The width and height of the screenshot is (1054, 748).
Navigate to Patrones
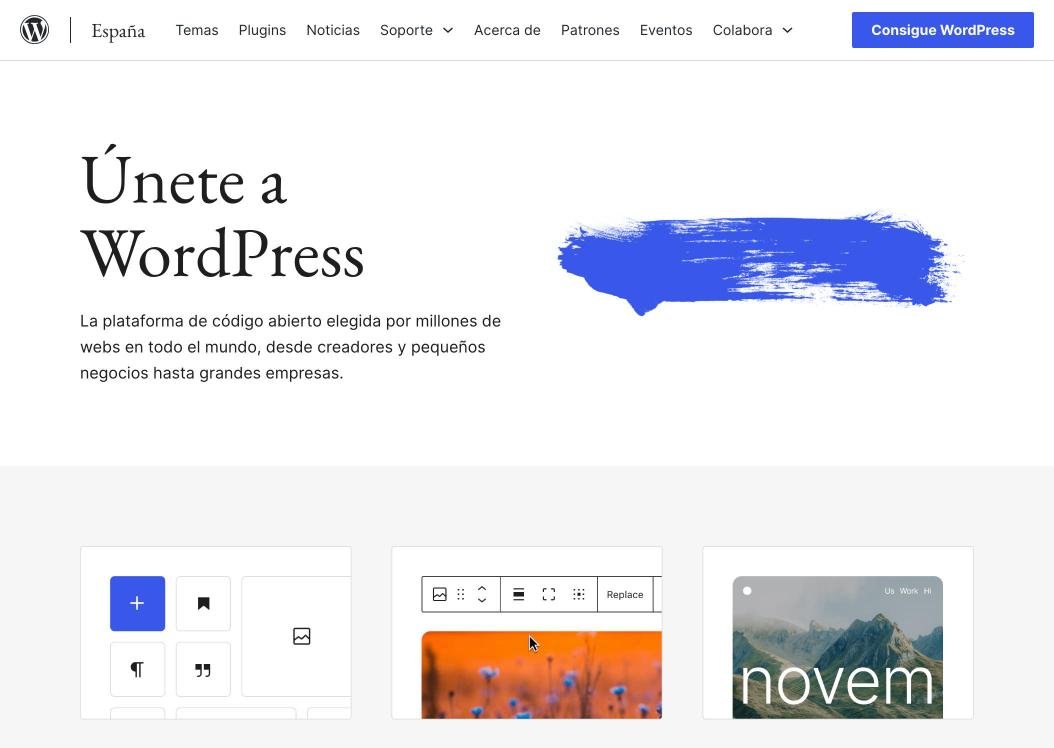[x=590, y=30]
